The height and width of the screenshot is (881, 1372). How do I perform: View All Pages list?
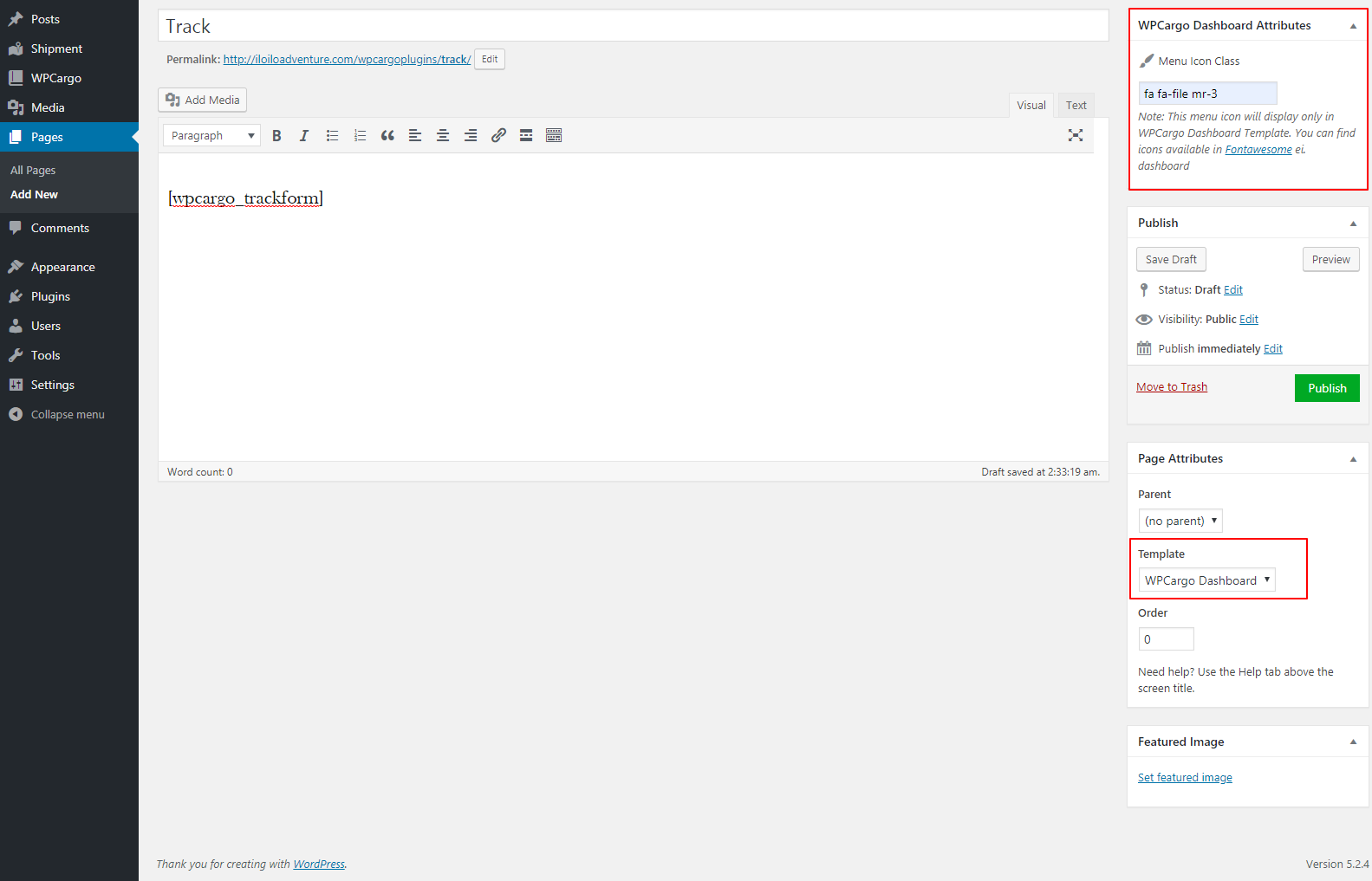point(33,171)
